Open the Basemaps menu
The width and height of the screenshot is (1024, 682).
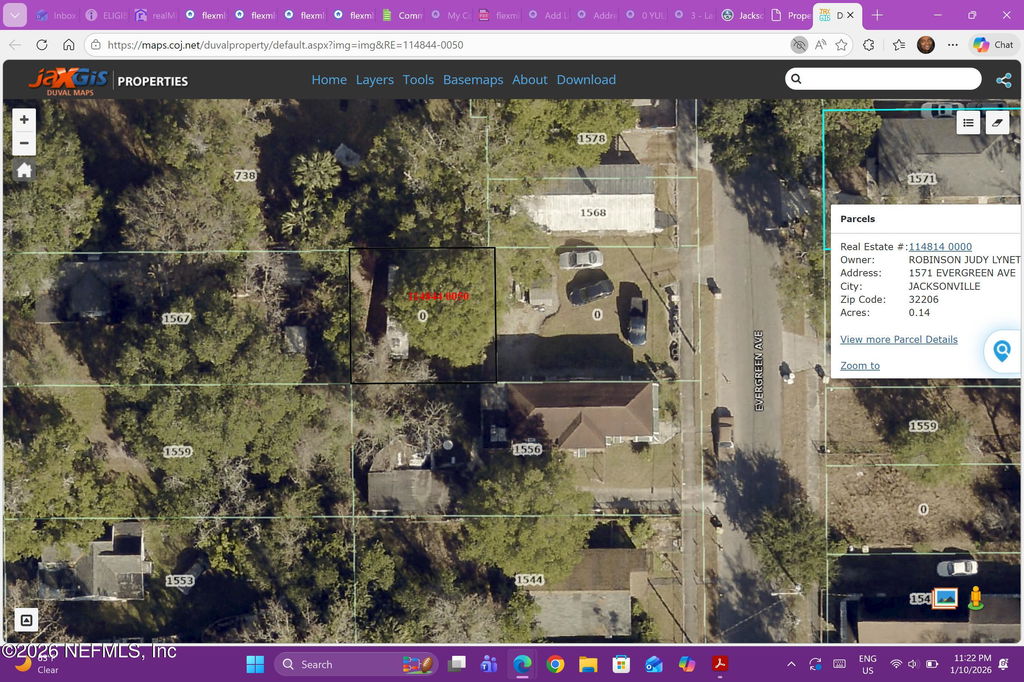473,80
